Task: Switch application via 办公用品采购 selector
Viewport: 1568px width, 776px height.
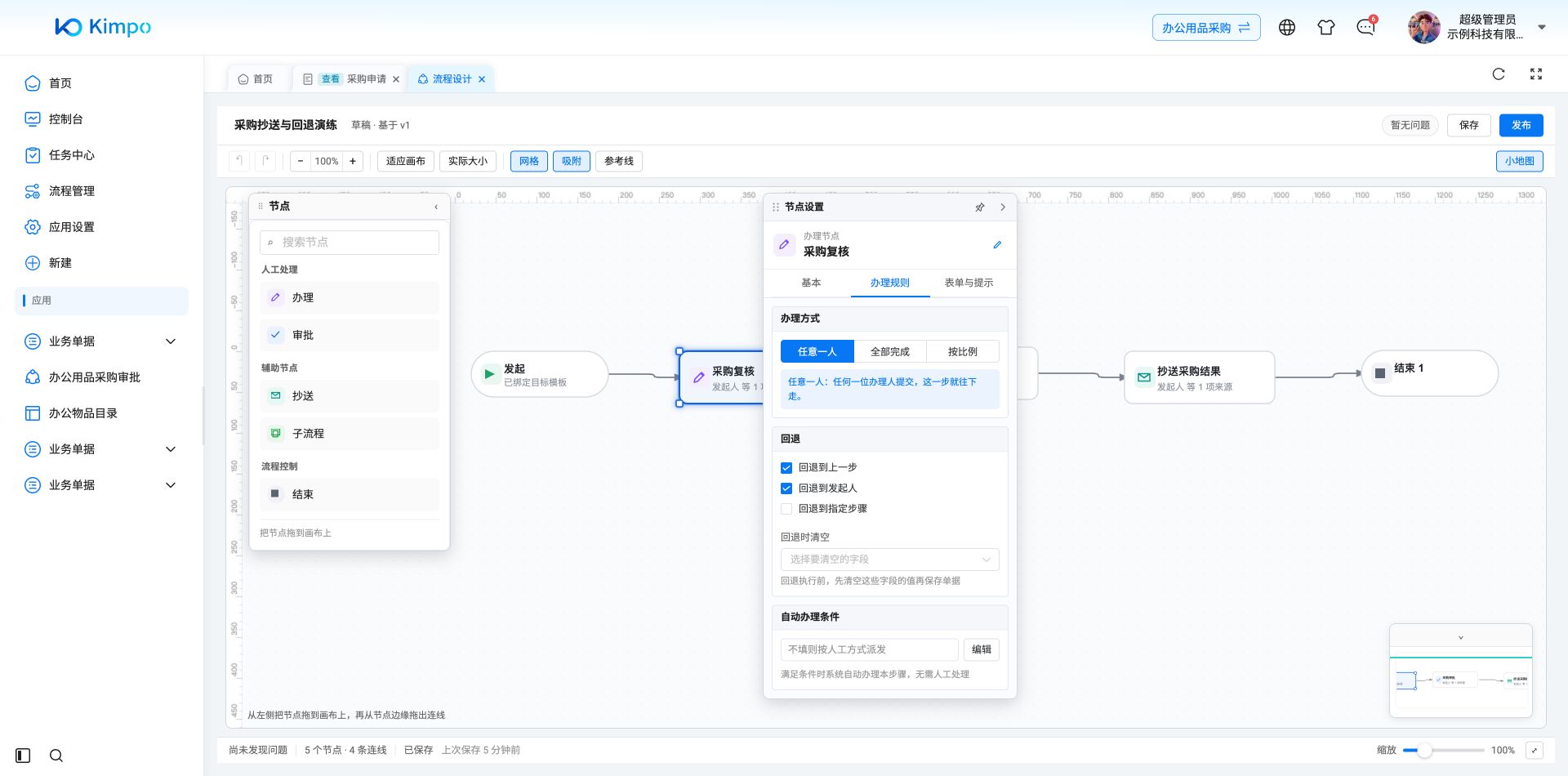Action: pos(1206,28)
